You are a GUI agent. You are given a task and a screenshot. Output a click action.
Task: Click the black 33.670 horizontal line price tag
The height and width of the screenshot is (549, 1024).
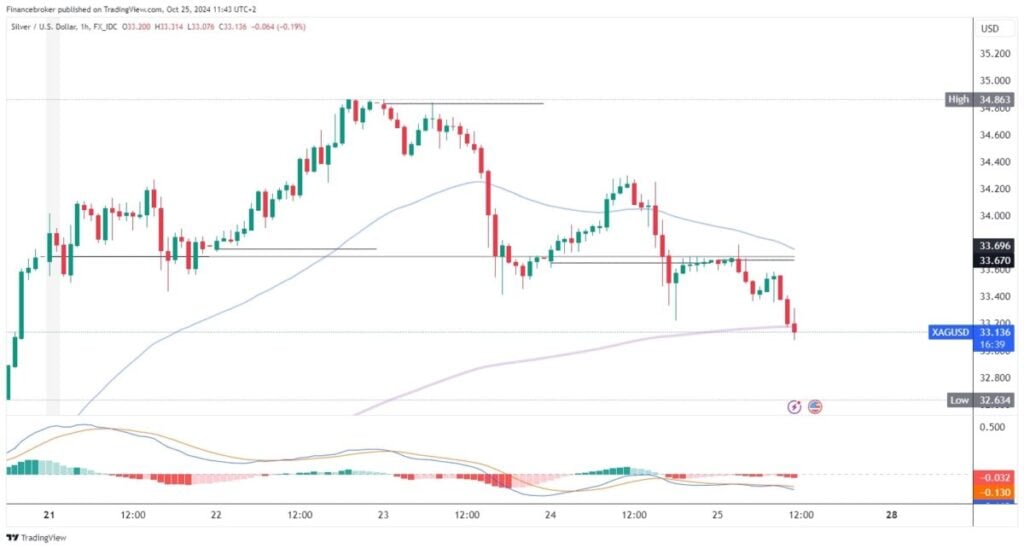pyautogui.click(x=994, y=258)
